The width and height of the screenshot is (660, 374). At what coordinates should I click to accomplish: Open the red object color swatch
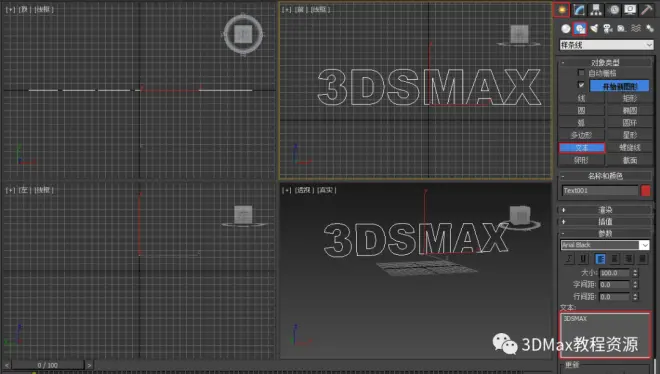[x=645, y=191]
